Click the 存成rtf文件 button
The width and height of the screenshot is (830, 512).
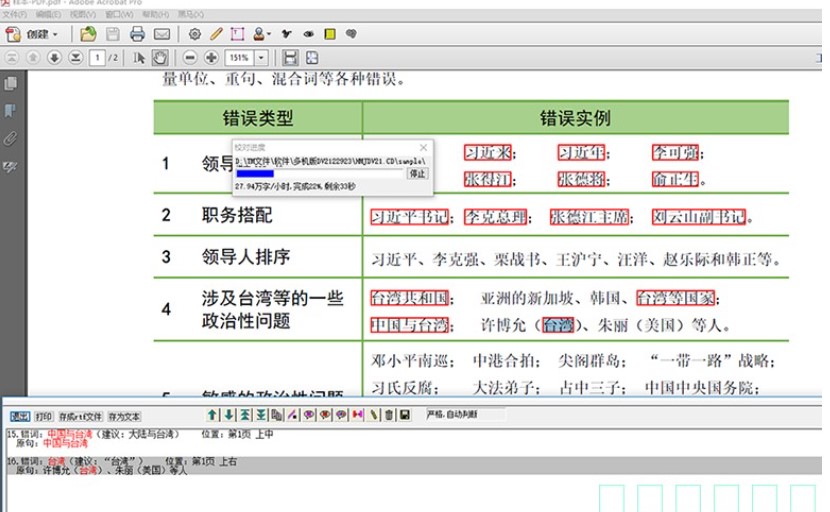tap(80, 416)
